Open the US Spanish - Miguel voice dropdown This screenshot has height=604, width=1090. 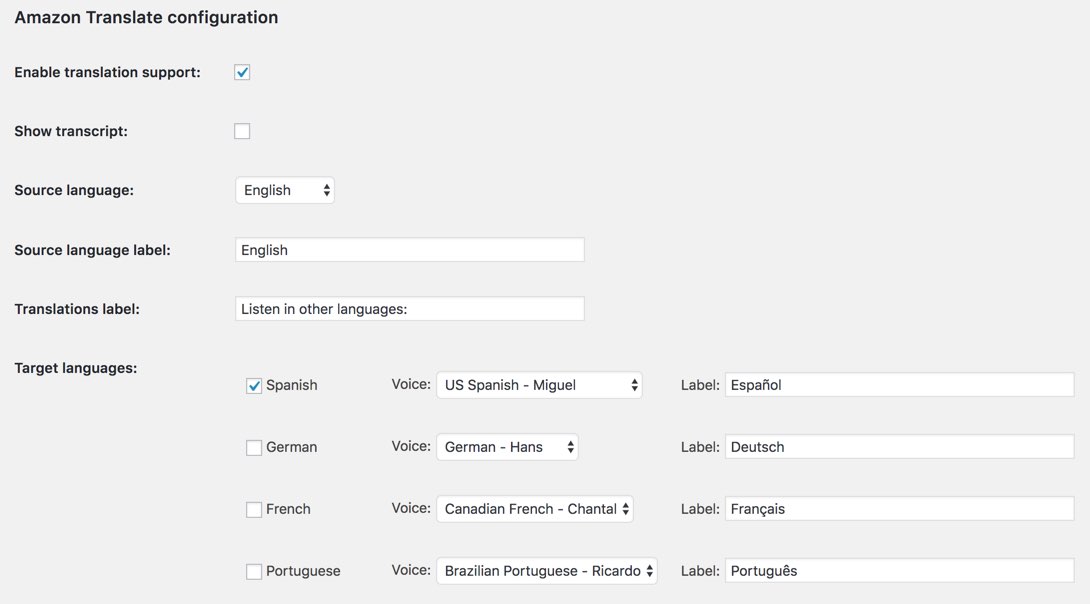point(539,385)
